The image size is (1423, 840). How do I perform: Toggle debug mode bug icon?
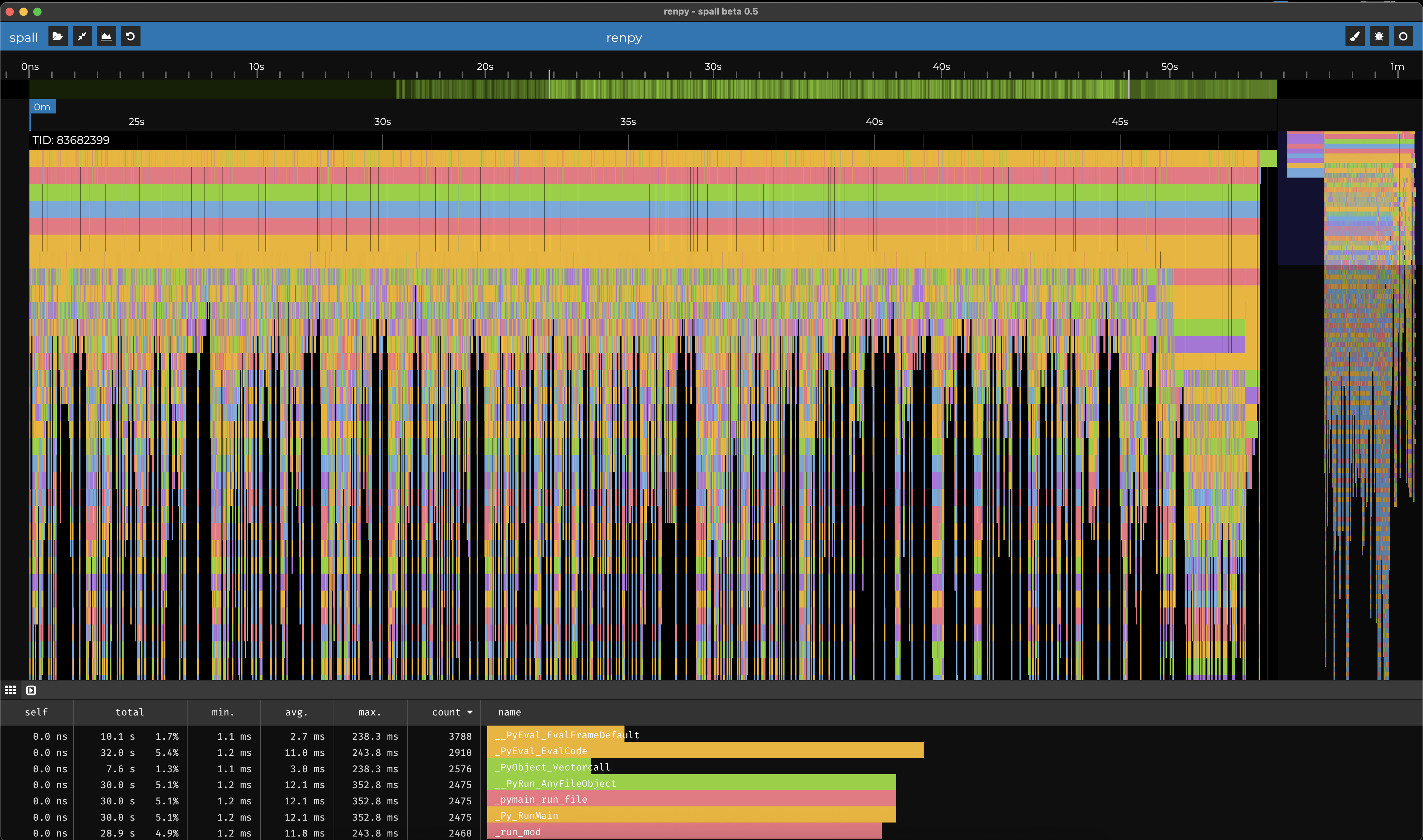point(1379,37)
